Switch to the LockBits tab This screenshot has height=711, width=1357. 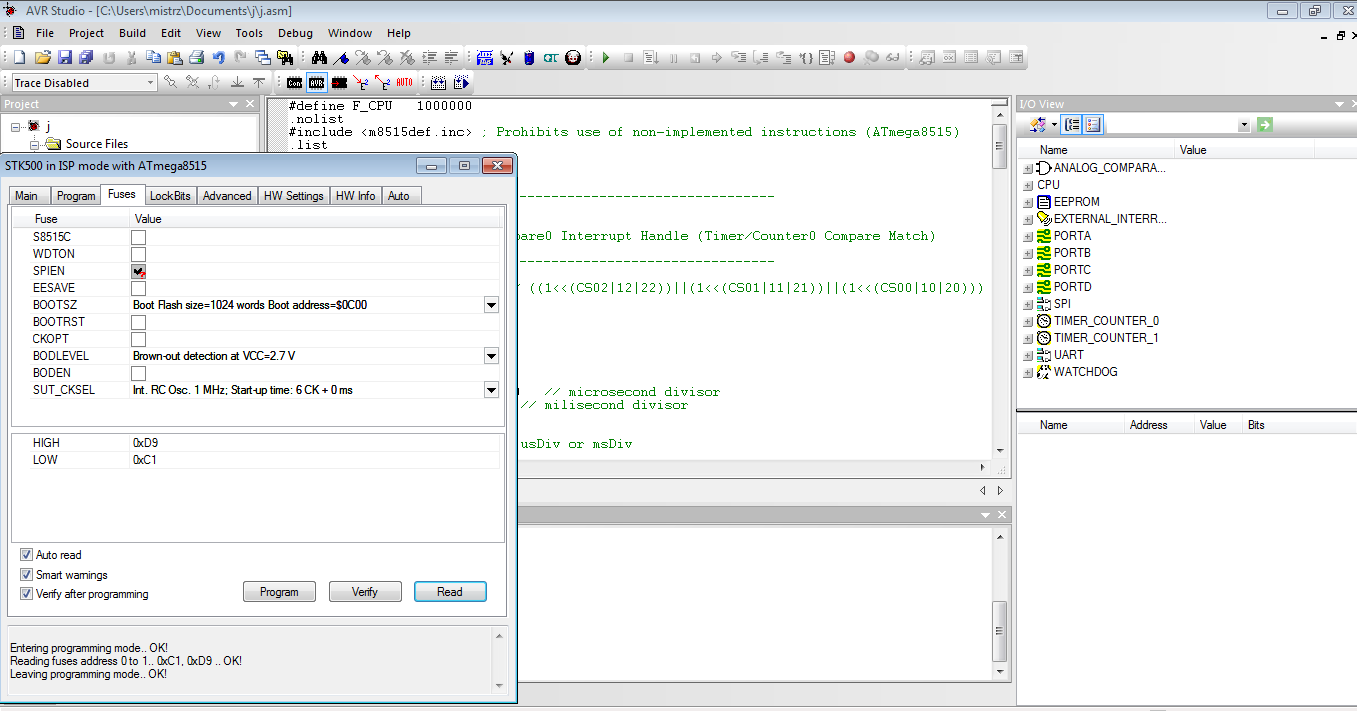[x=169, y=196]
